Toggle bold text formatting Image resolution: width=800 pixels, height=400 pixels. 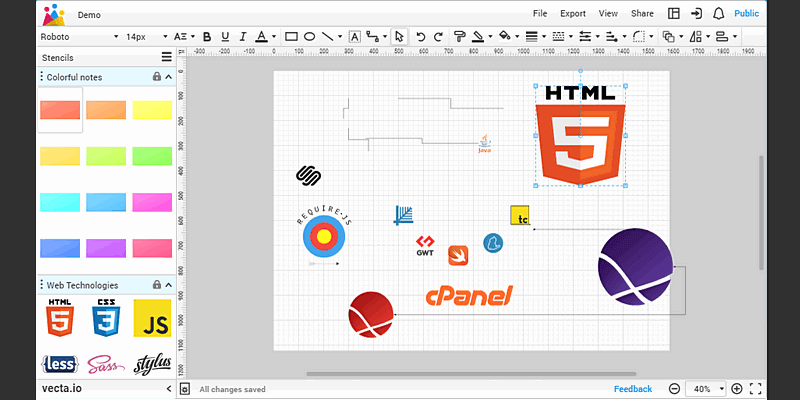[207, 37]
